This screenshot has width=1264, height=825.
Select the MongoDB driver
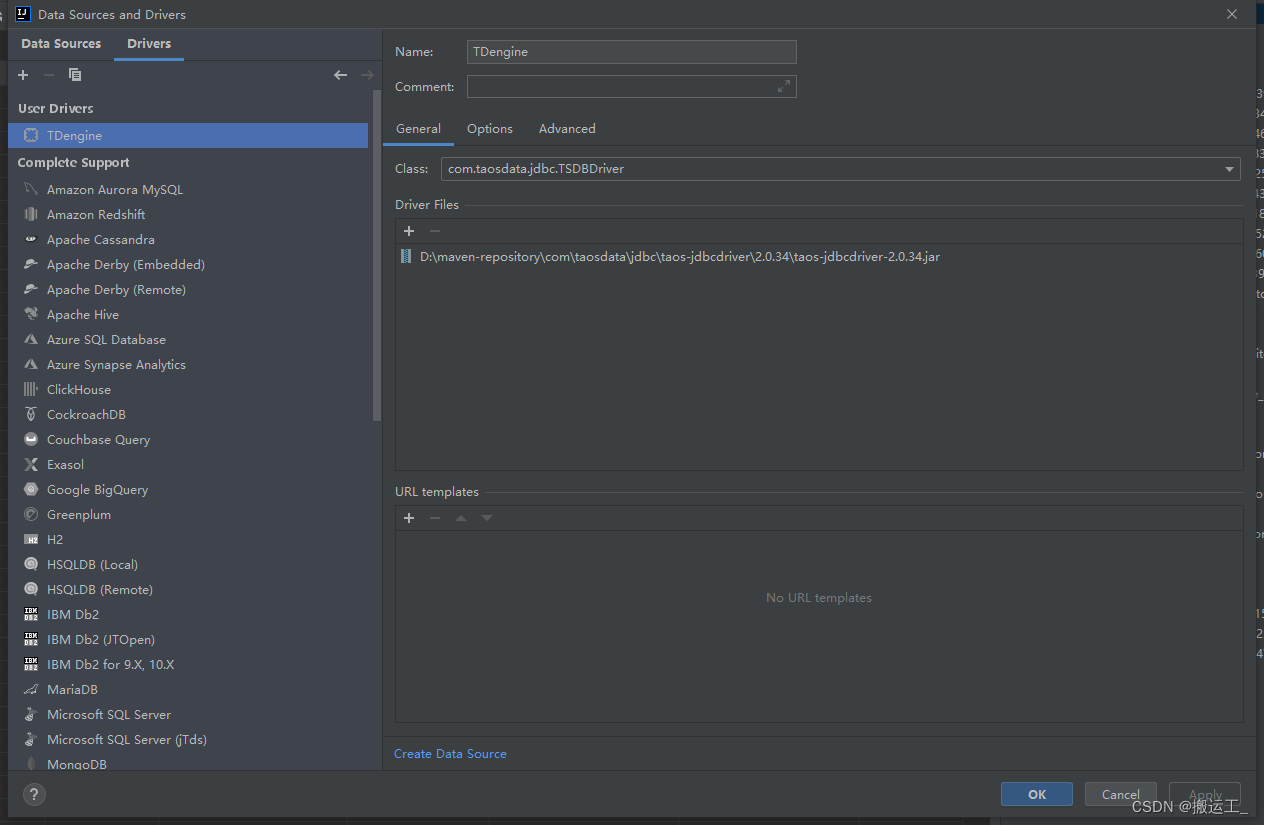tap(188, 763)
